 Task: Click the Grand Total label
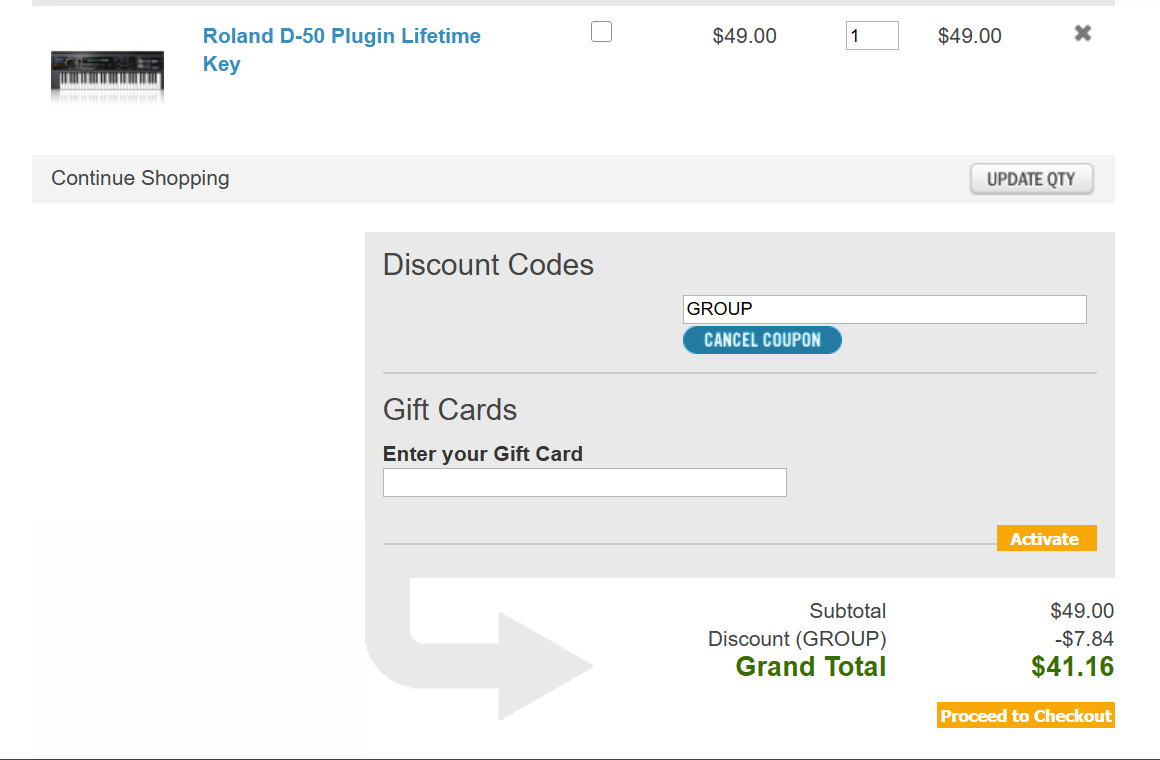pyautogui.click(x=811, y=667)
